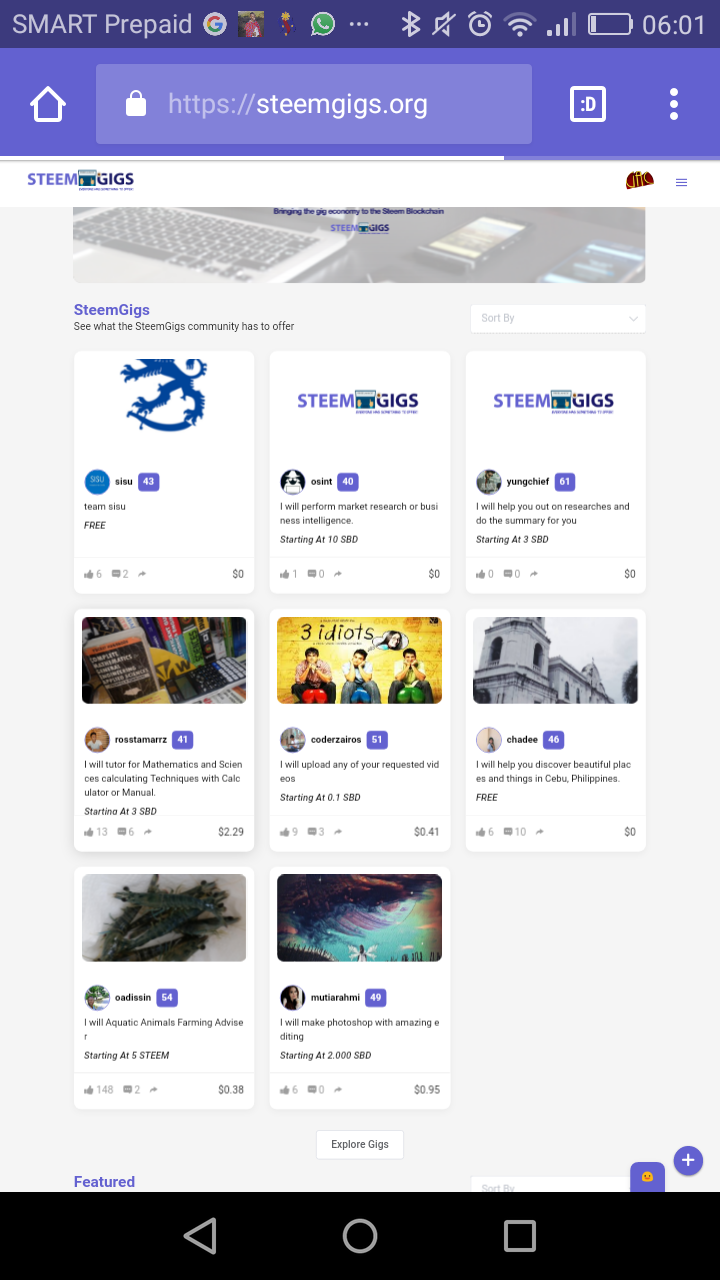The width and height of the screenshot is (720, 1280).
Task: Tap the Android back navigation button
Action: [200, 1236]
